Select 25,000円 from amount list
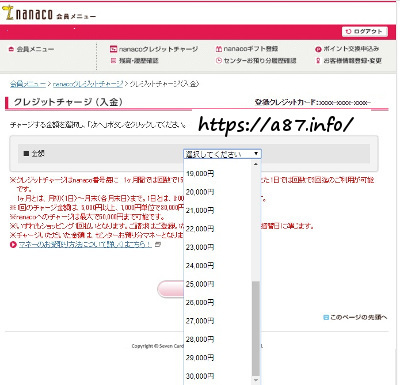Viewport: 400px width, 385px height. 200,284
